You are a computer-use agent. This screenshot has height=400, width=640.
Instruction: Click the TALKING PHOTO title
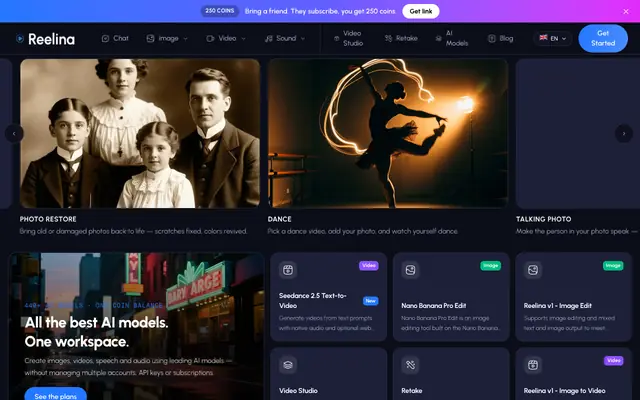tap(543, 219)
